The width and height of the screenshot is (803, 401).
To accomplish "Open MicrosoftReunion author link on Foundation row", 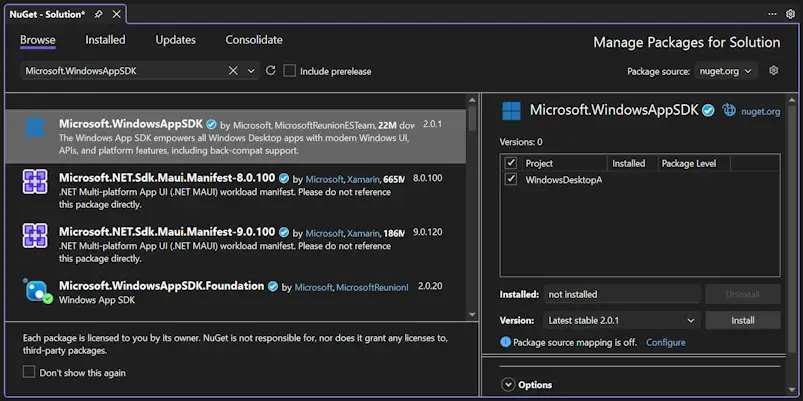I will [372, 287].
